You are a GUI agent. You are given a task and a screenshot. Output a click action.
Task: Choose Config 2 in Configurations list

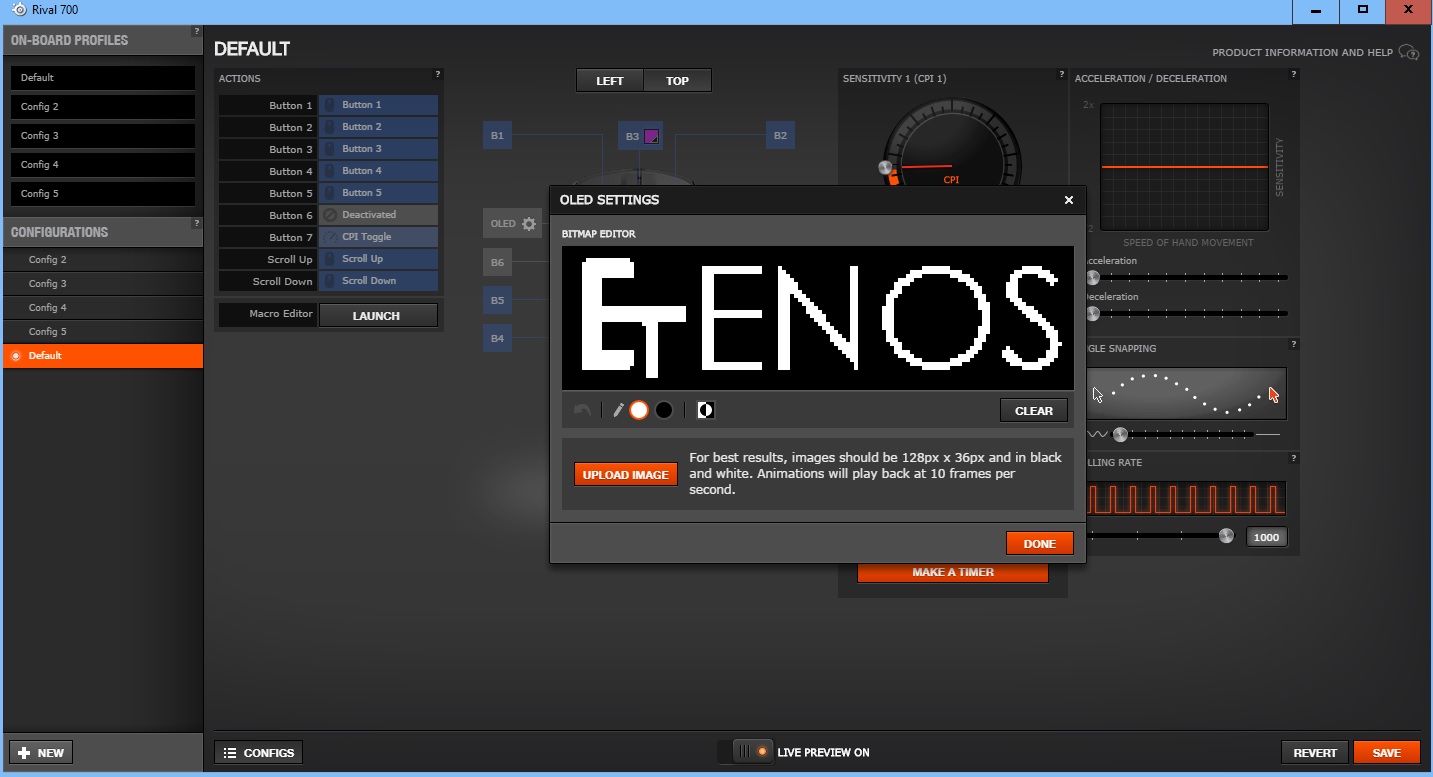103,260
